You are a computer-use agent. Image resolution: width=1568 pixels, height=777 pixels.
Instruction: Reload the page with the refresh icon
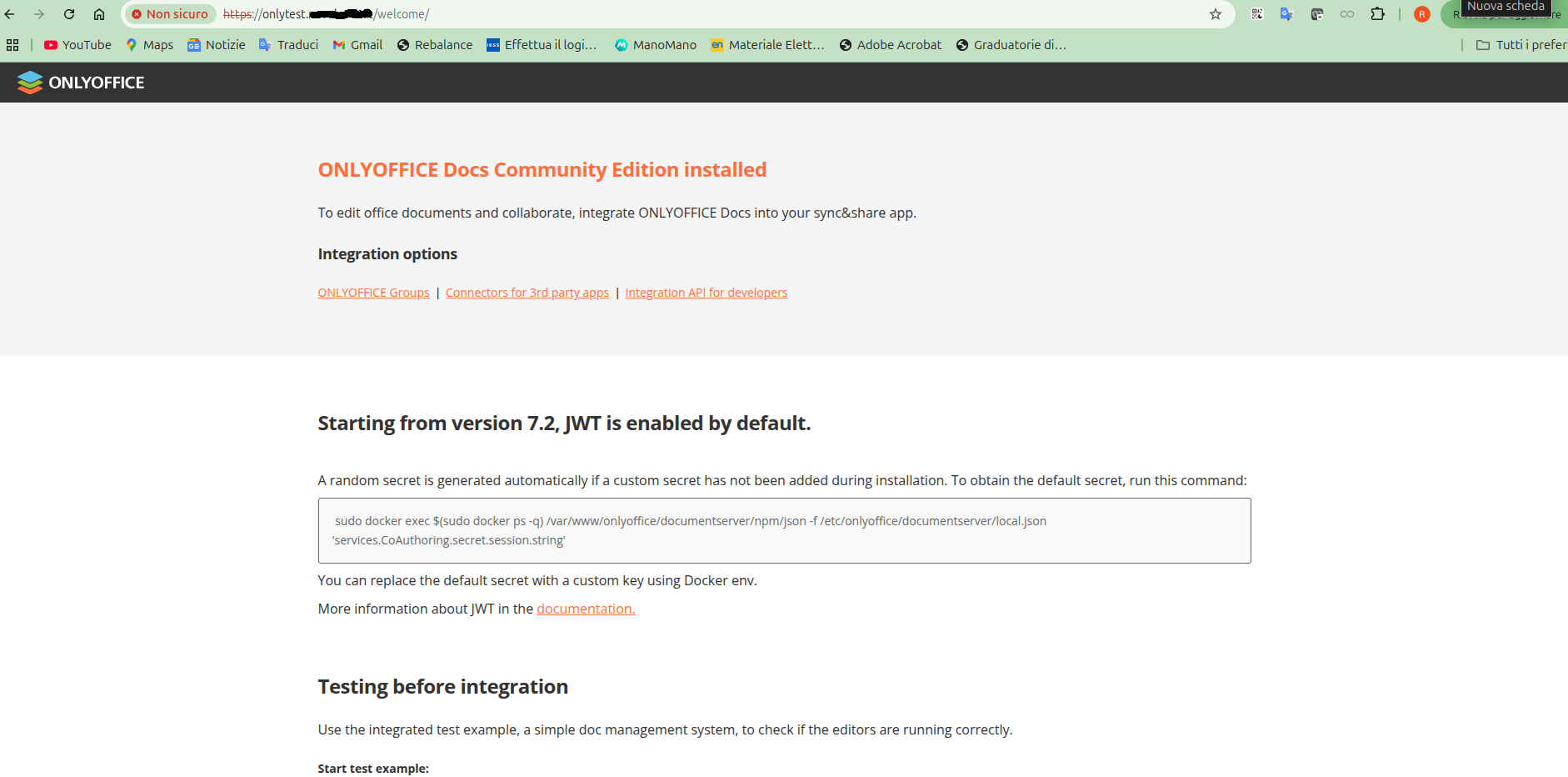(69, 14)
